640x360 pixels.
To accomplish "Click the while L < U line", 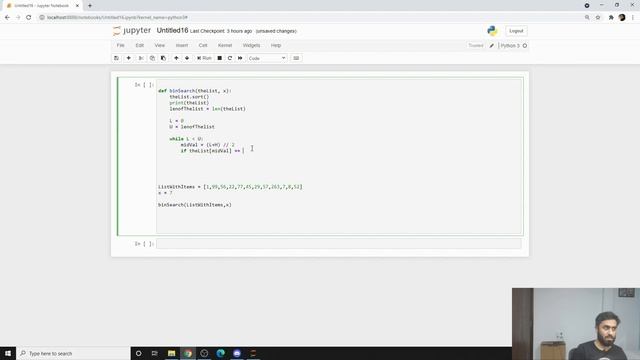I will [x=186, y=139].
